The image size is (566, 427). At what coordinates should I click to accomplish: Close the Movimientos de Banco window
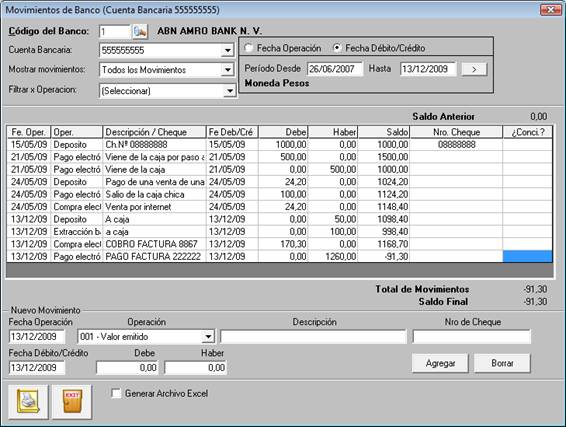coord(550,10)
